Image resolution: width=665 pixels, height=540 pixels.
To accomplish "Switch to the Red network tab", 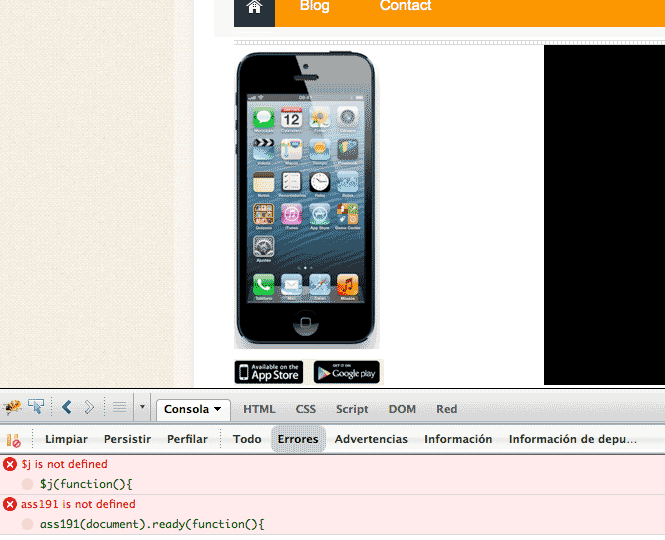I will coord(447,409).
